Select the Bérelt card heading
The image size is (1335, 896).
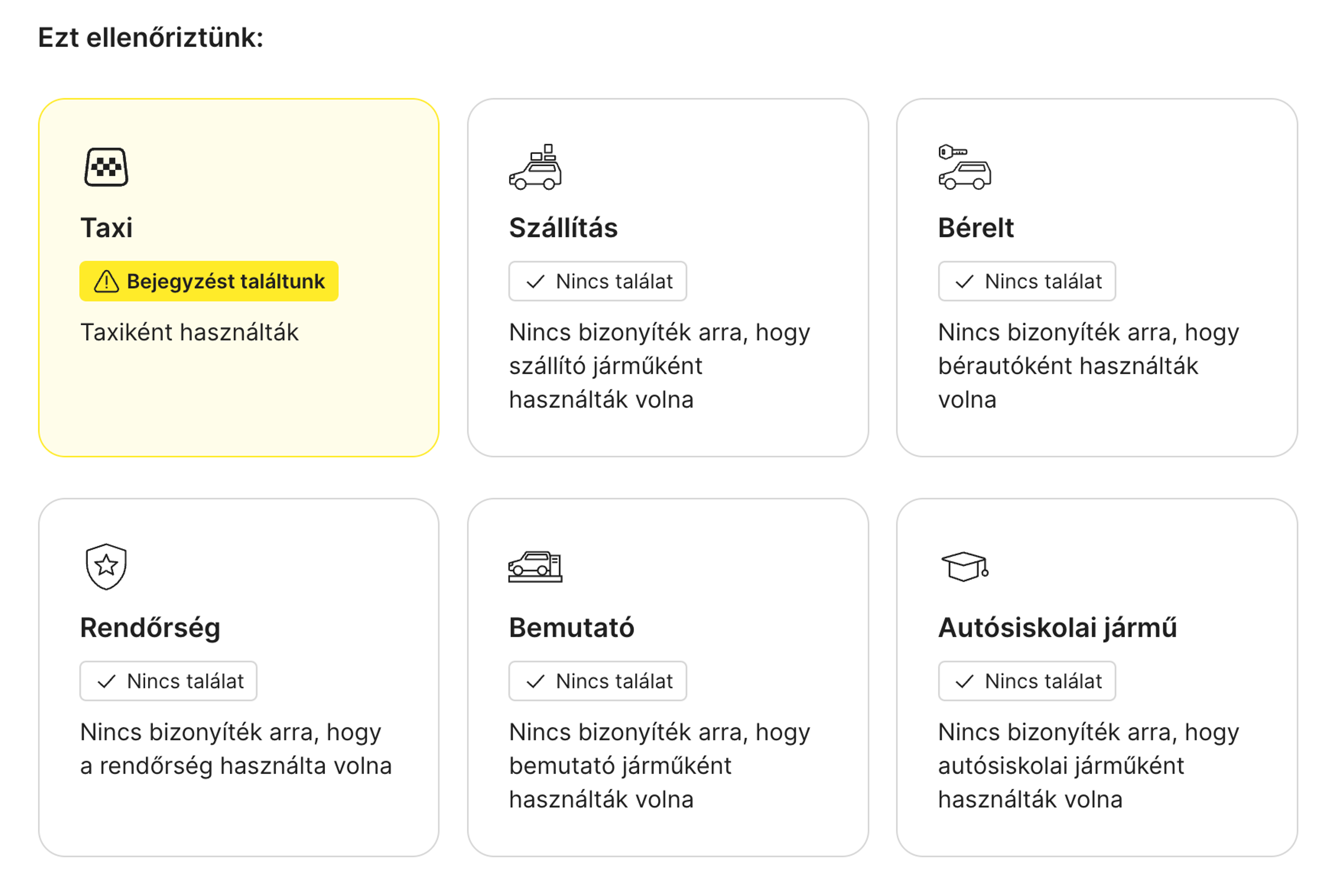pos(976,227)
